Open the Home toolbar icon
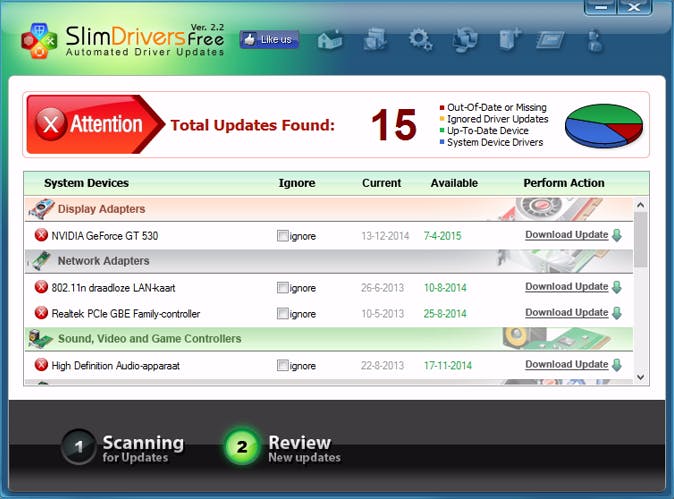 click(x=330, y=40)
